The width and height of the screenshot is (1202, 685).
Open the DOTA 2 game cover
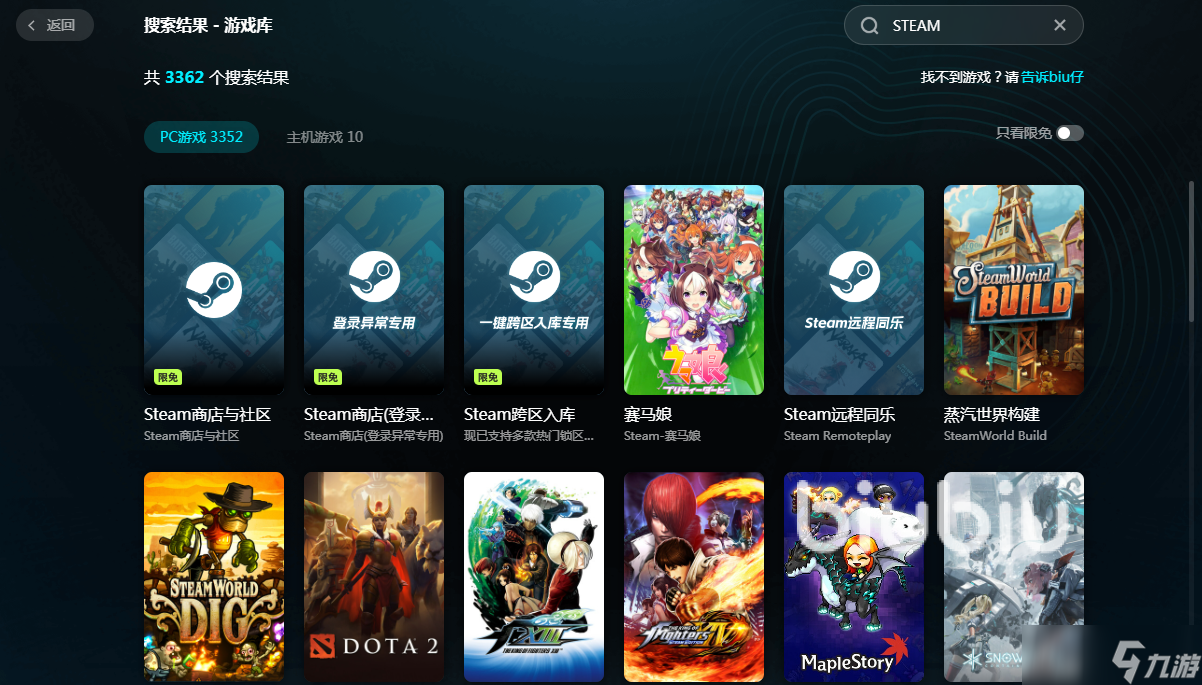pos(374,575)
